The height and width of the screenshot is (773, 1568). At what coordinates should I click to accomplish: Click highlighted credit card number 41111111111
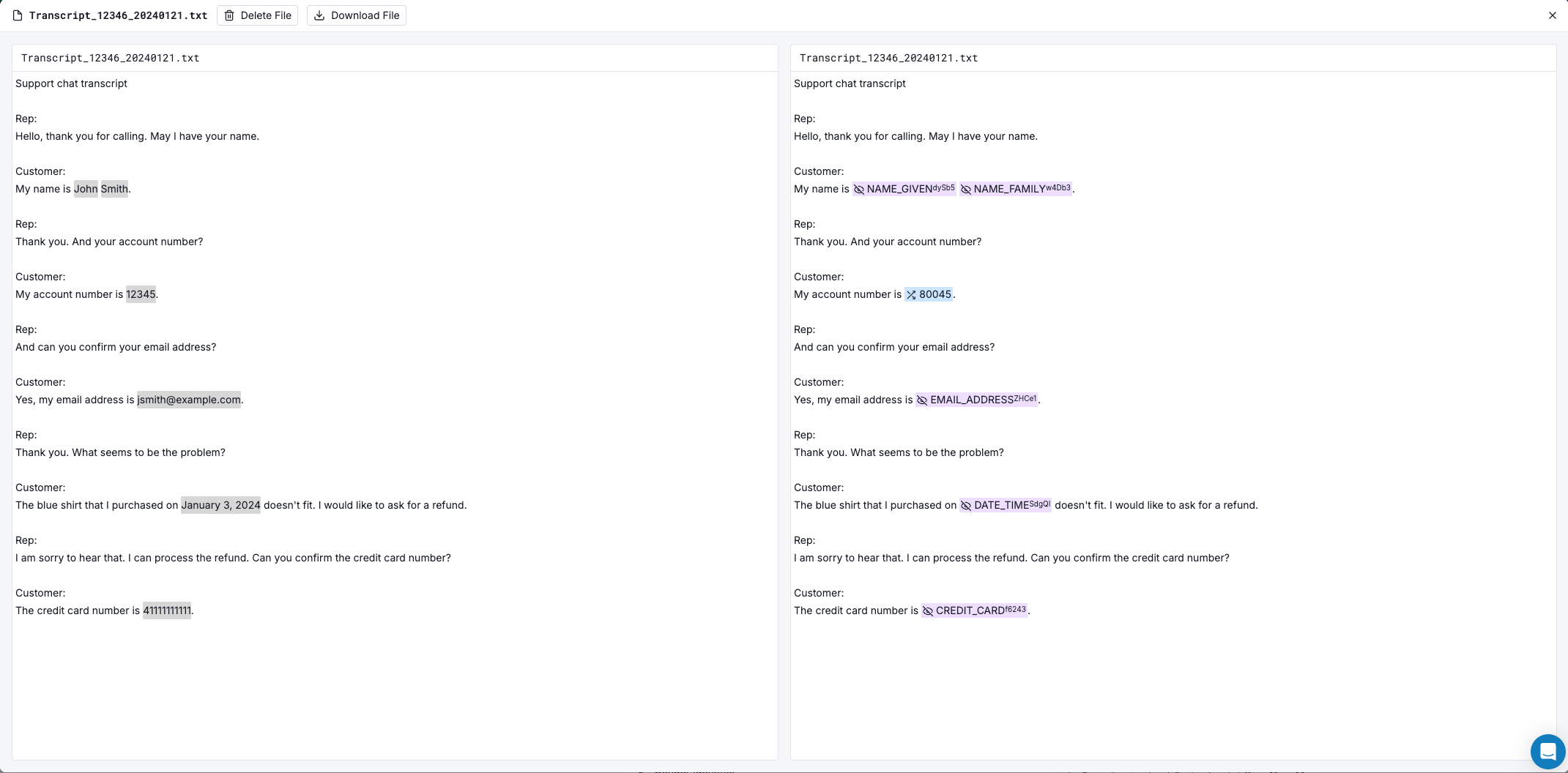pyautogui.click(x=167, y=610)
